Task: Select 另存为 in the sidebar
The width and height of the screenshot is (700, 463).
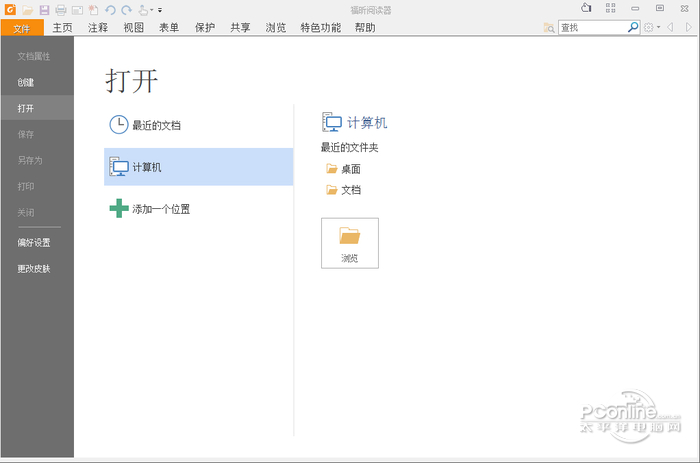Action: (x=38, y=160)
